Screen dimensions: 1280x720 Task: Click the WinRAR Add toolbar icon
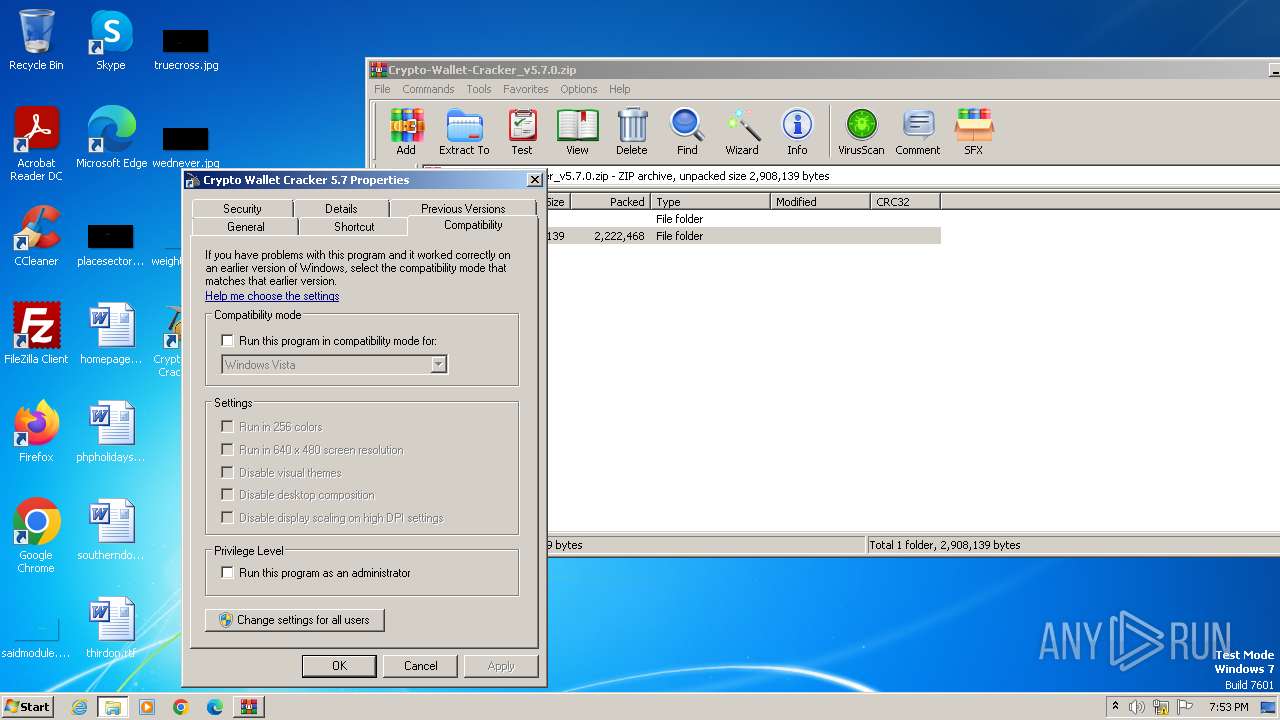pos(406,131)
